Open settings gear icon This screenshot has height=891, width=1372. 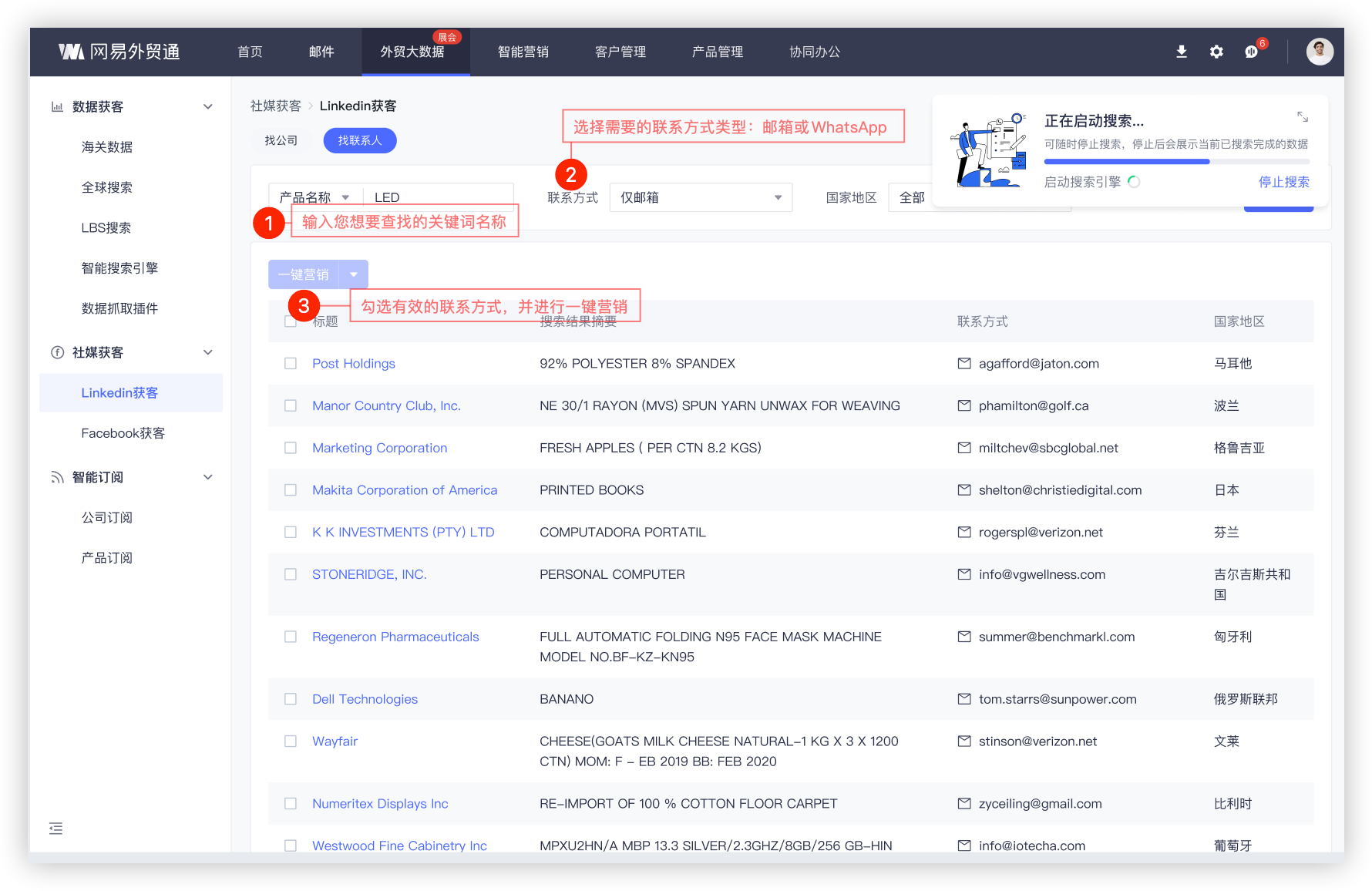1216,52
